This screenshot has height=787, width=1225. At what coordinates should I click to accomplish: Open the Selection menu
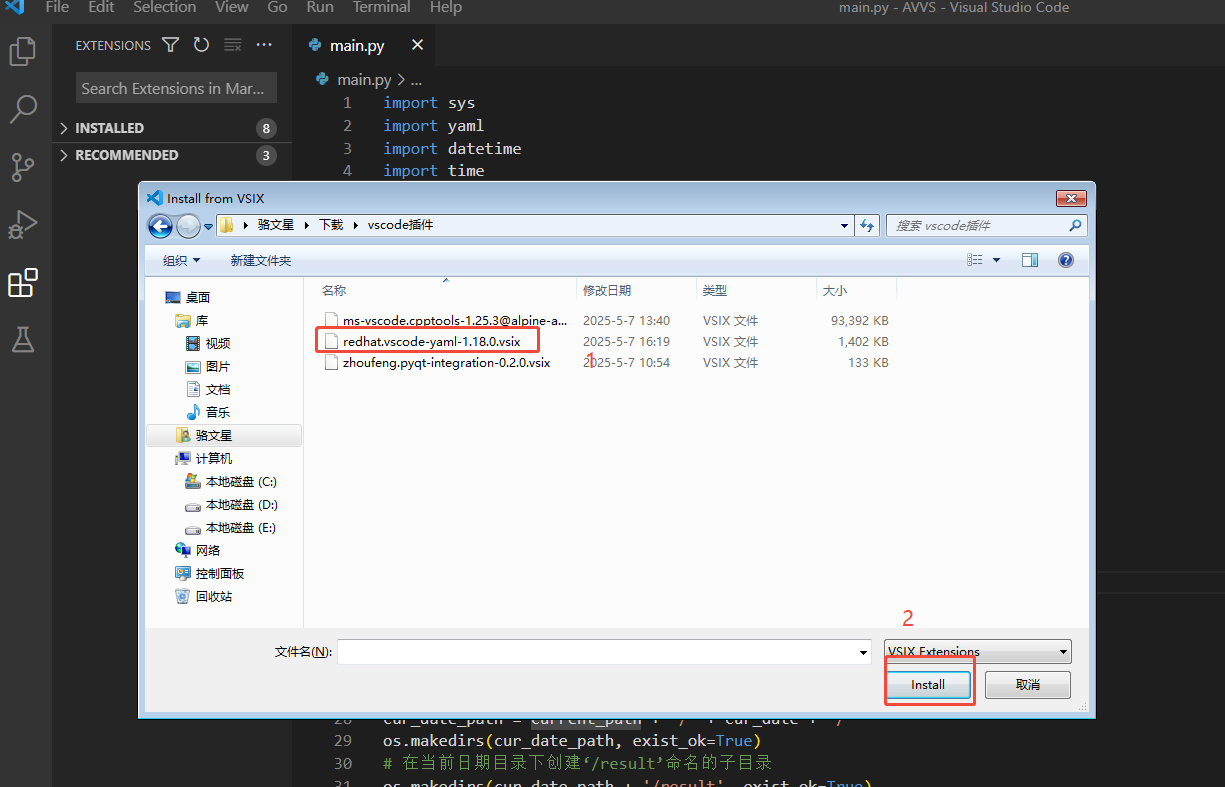point(165,7)
